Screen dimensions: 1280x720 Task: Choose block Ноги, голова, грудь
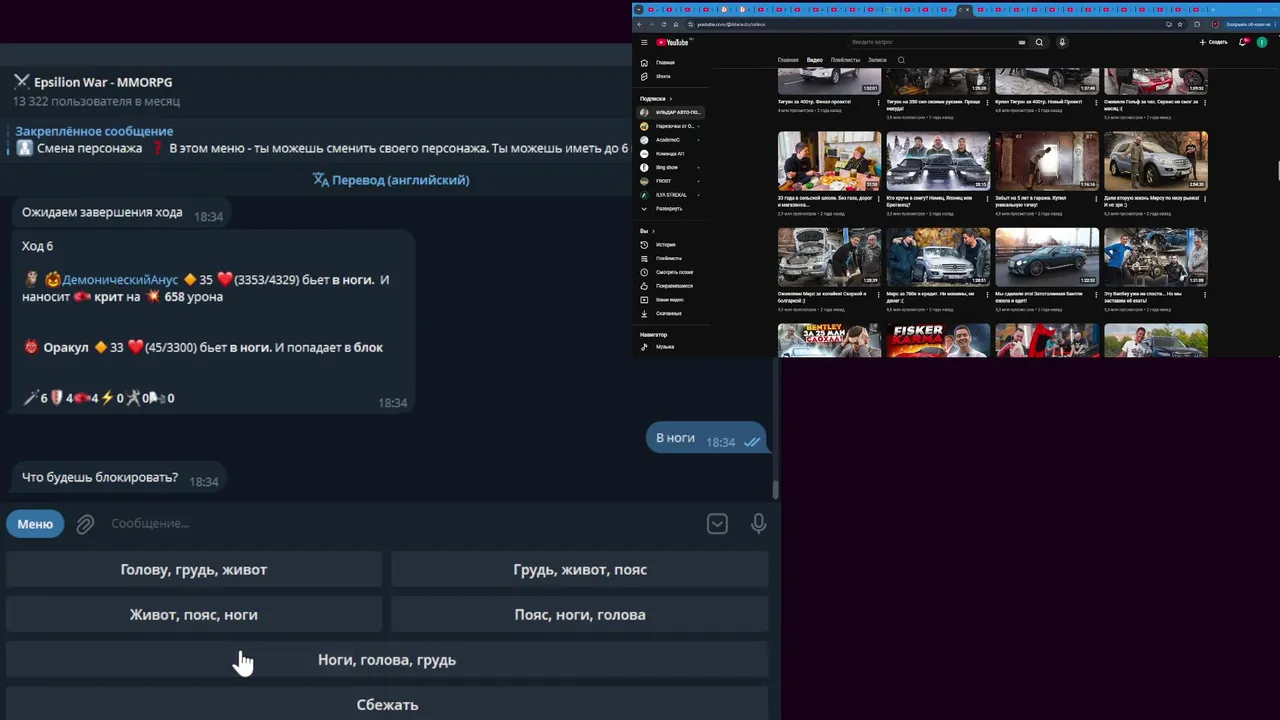click(x=387, y=660)
